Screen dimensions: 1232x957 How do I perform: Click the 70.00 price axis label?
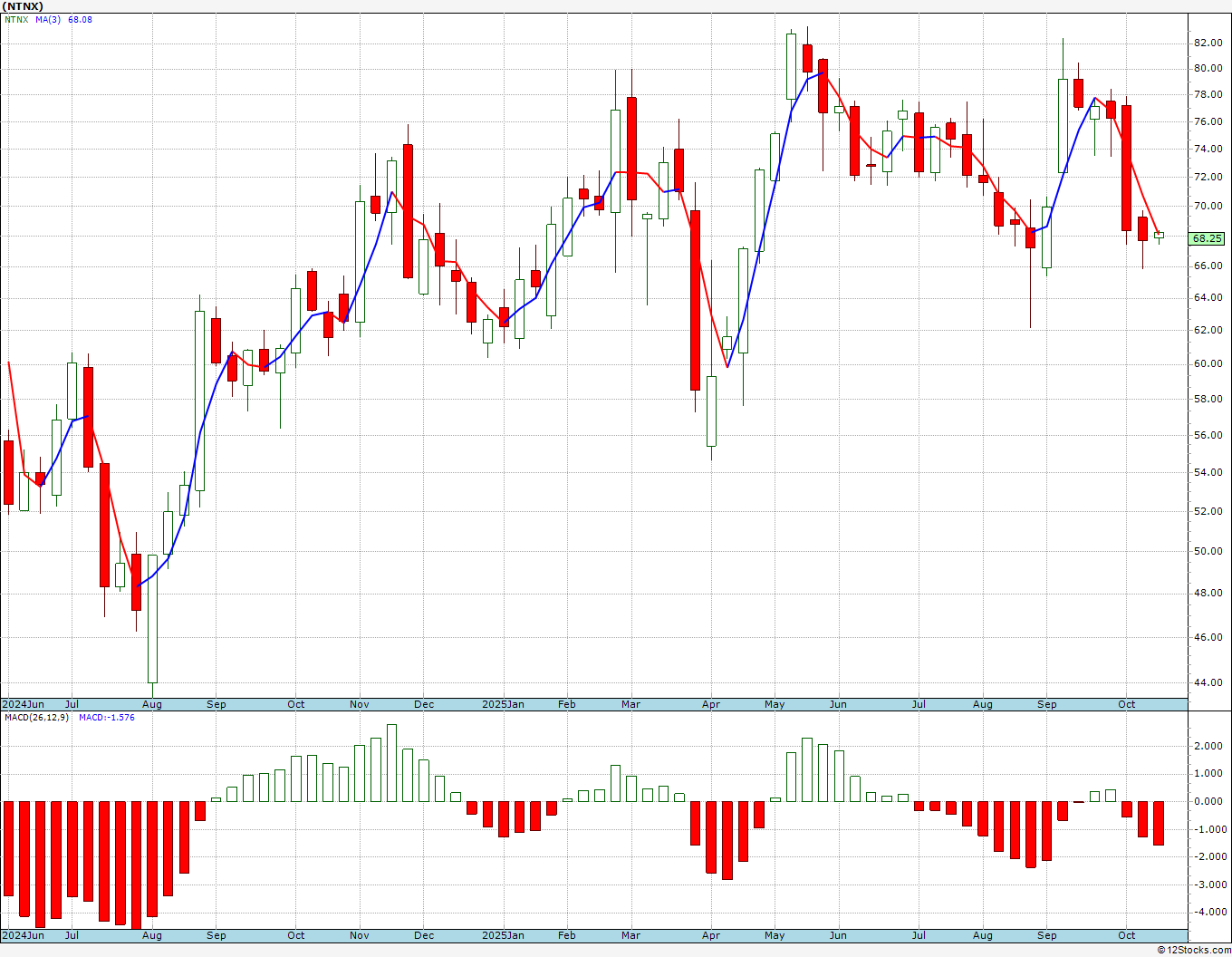point(1208,206)
